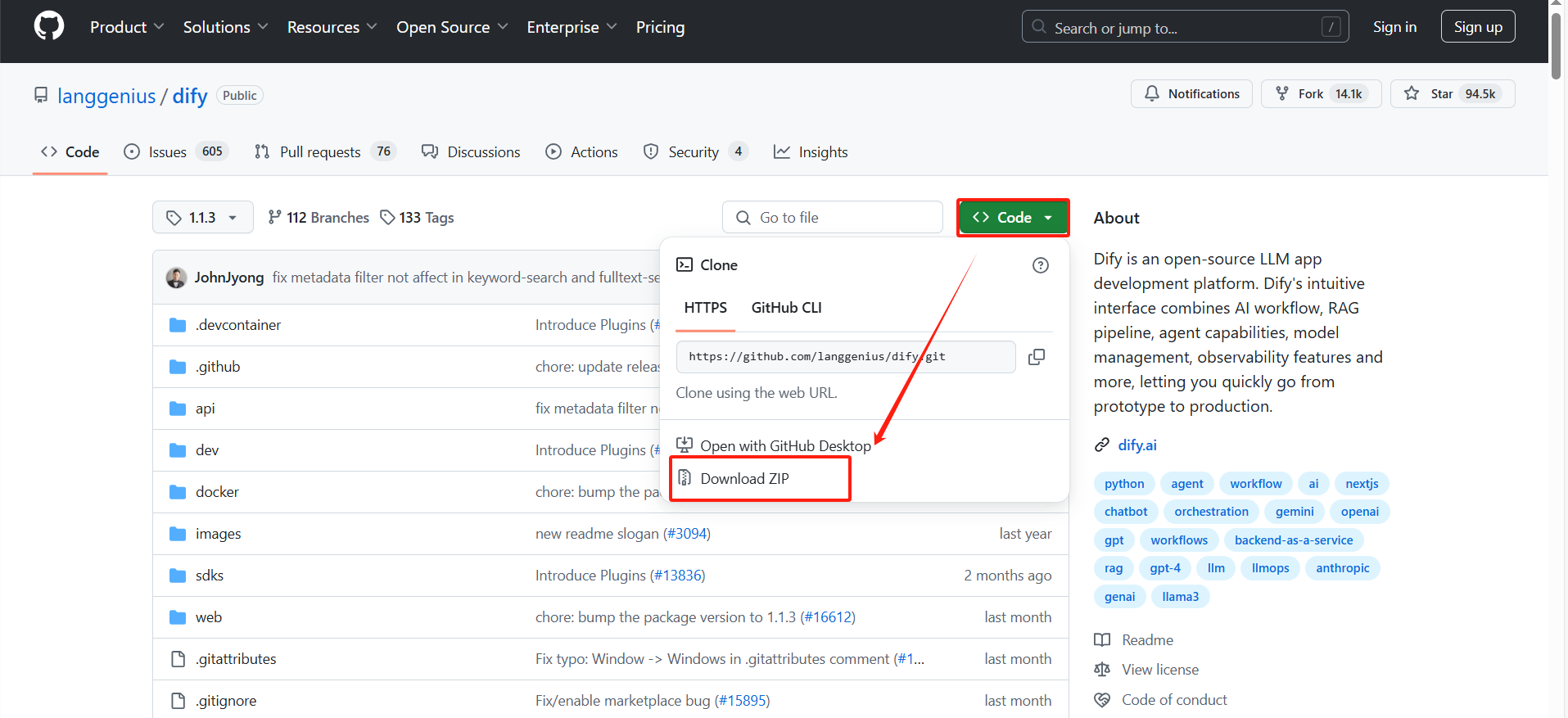The width and height of the screenshot is (1568, 718).
Task: Click the Sign up button
Action: click(x=1478, y=26)
